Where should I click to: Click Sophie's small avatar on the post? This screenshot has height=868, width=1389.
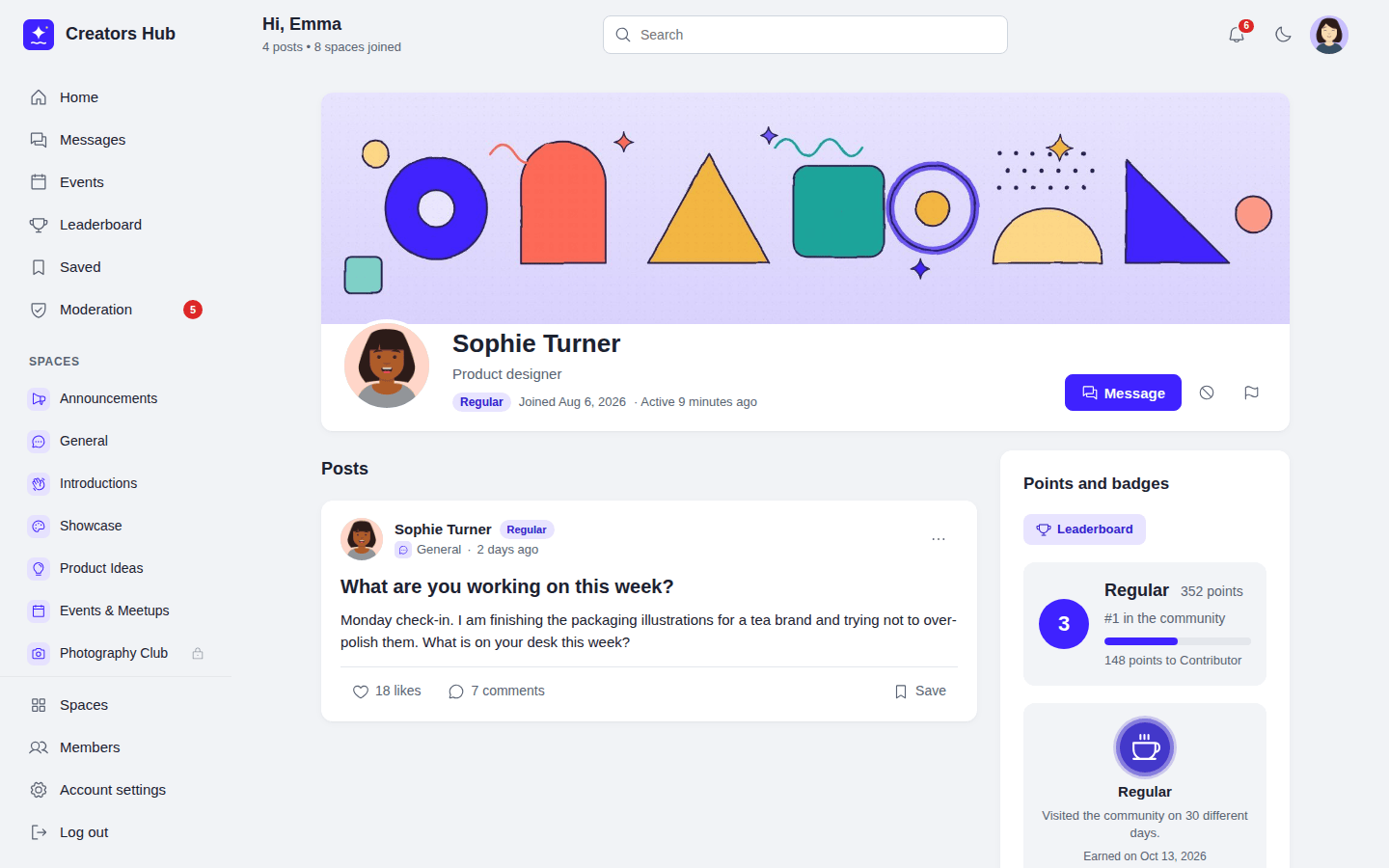362,539
